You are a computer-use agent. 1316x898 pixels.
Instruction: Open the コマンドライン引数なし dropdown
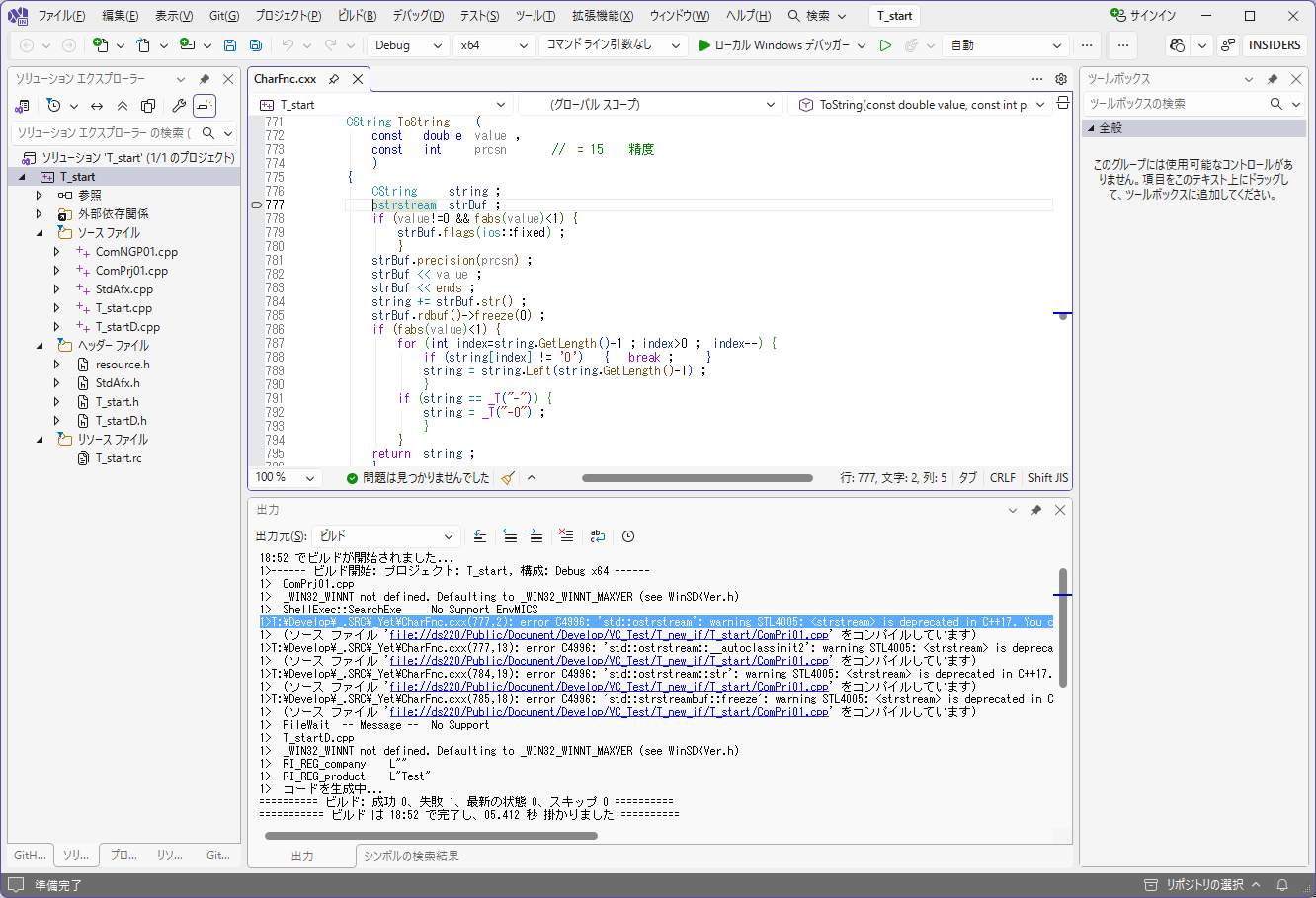pos(613,45)
